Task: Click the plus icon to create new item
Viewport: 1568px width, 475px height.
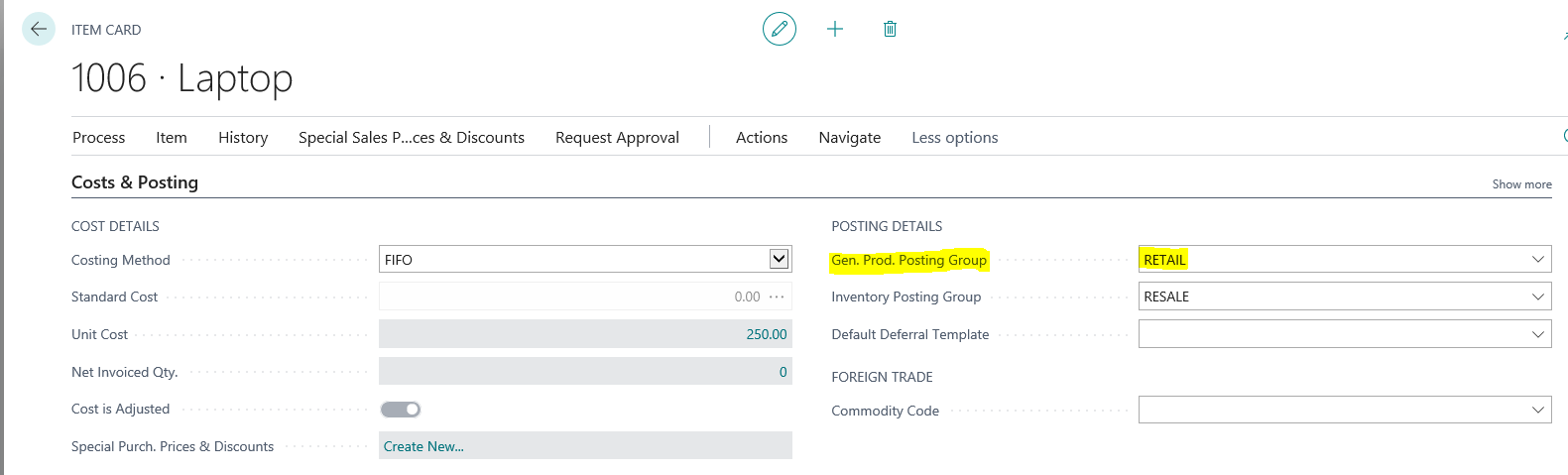Action: (x=835, y=29)
